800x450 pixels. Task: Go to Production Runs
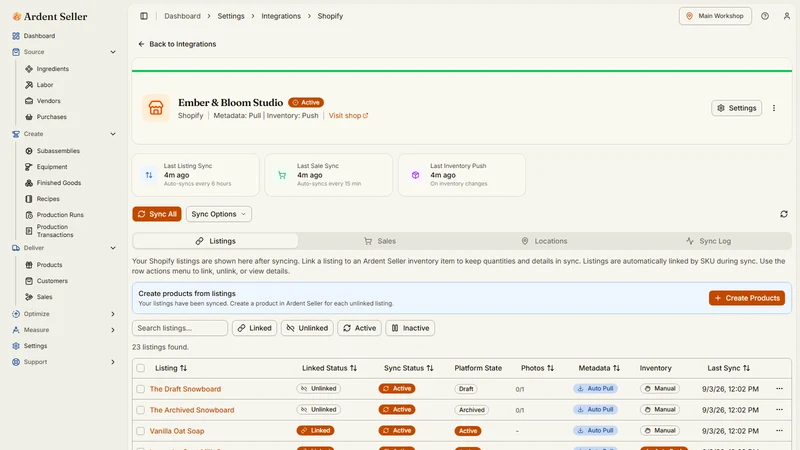(x=55, y=215)
